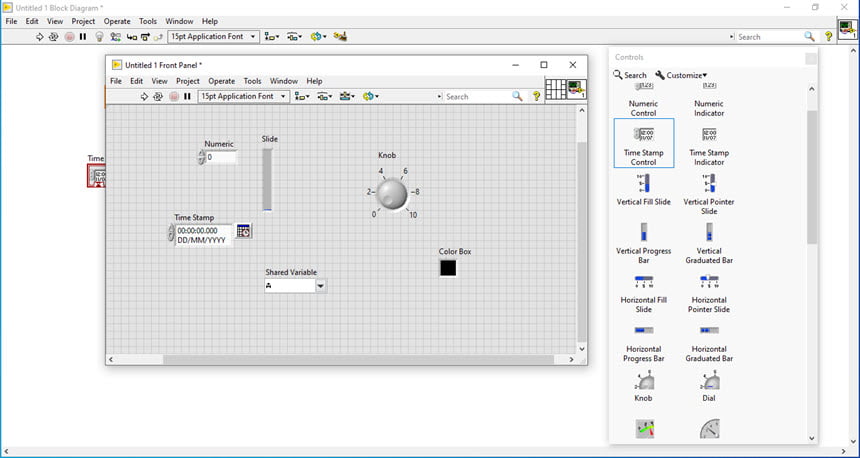Click Step Over icon in Block Diagram
Image resolution: width=860 pixels, height=458 pixels.
[145, 37]
